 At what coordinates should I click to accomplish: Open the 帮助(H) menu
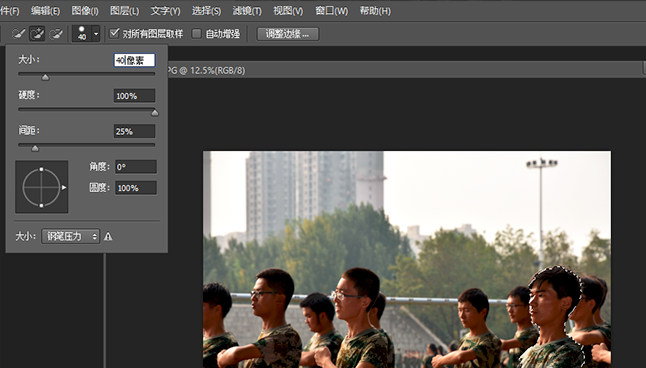[x=375, y=11]
